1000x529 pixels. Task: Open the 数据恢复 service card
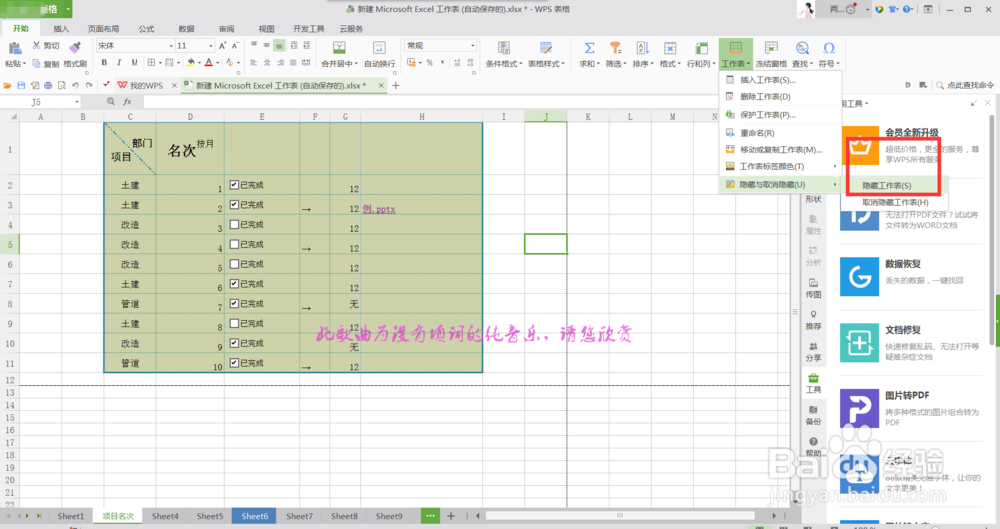coord(911,275)
